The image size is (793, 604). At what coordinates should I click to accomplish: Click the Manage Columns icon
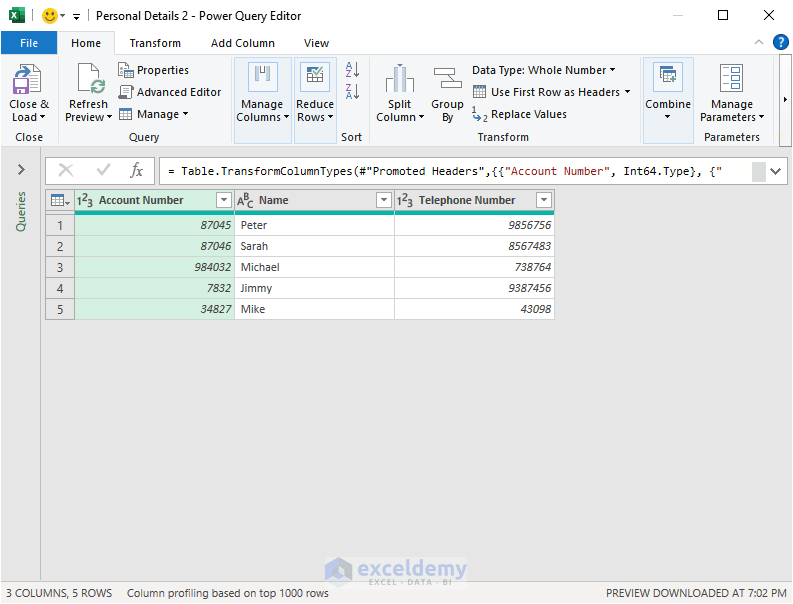[x=262, y=77]
